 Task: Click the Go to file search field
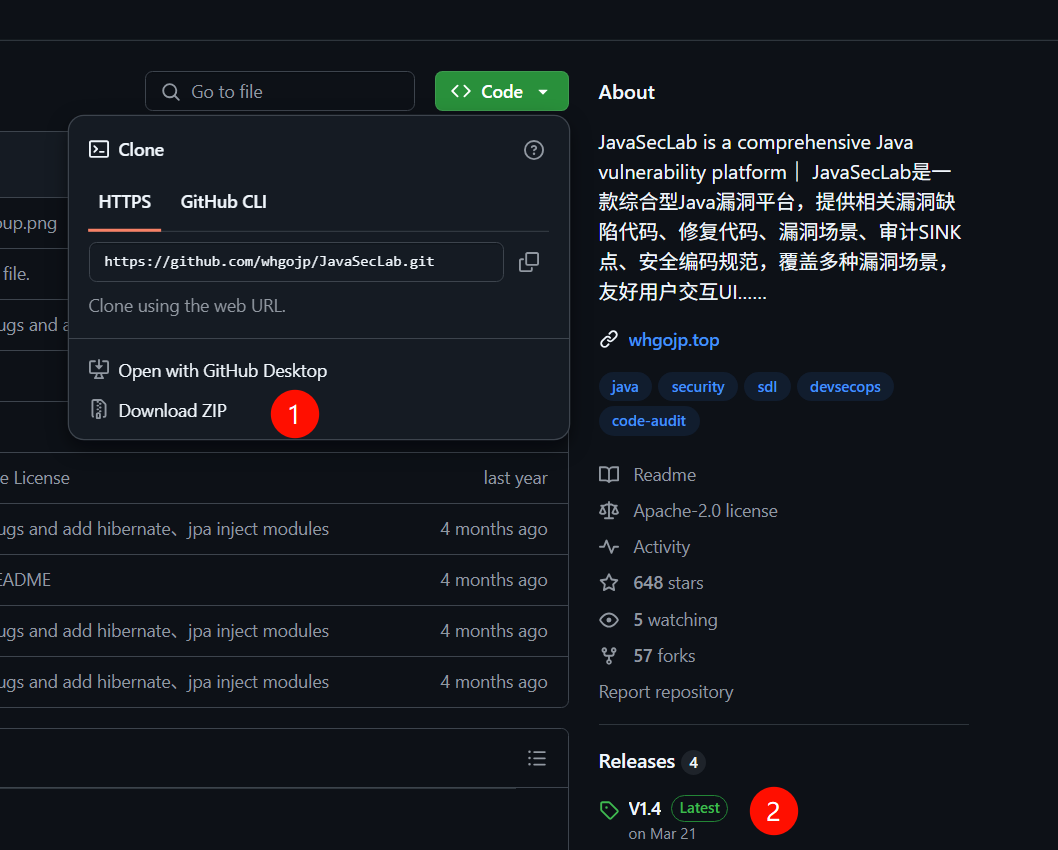pos(279,91)
